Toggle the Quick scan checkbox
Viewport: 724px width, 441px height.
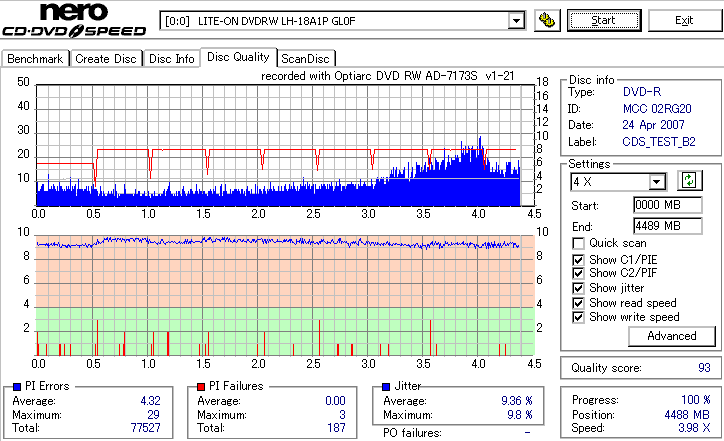[x=578, y=243]
